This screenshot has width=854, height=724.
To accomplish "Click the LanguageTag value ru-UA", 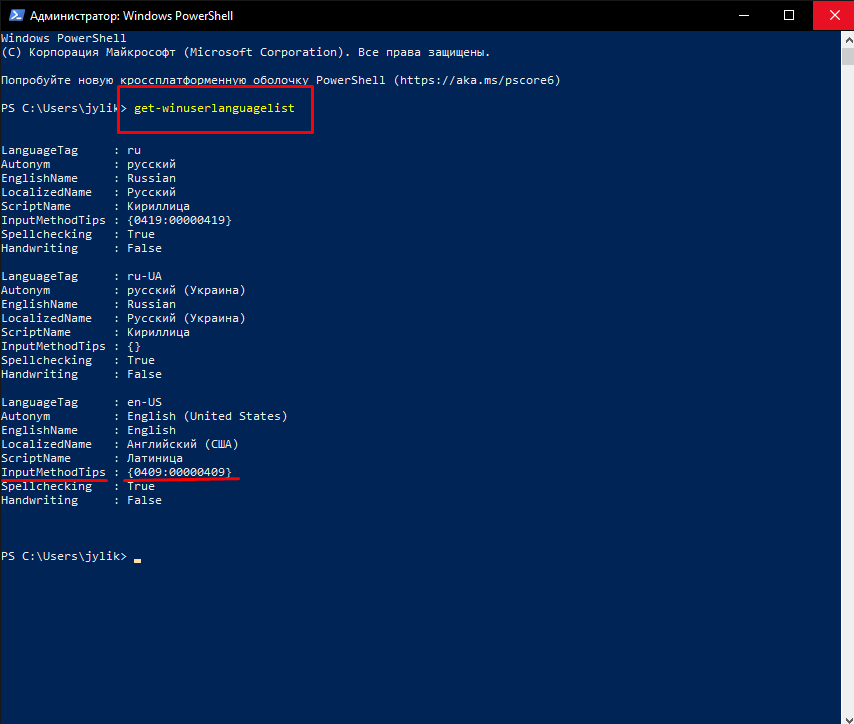I will (144, 276).
